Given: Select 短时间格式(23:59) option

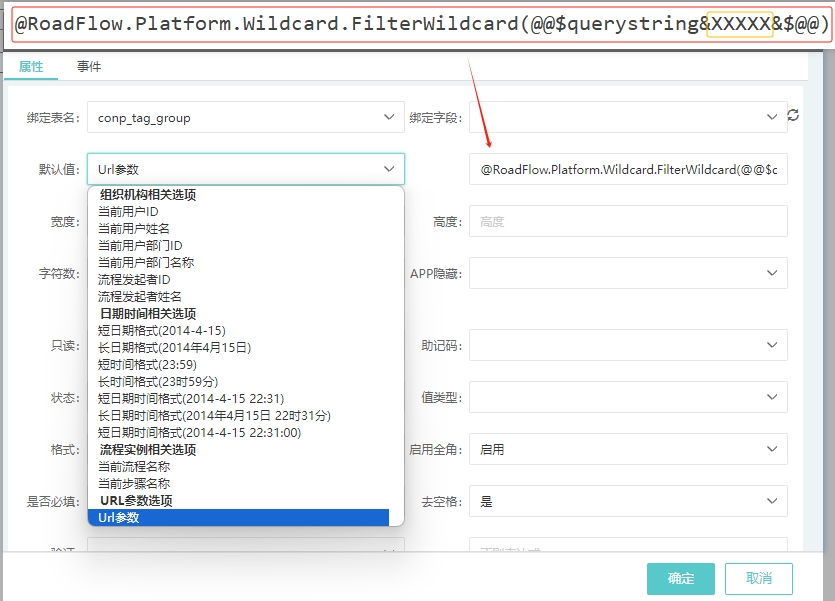Looking at the screenshot, I should click(x=238, y=365).
